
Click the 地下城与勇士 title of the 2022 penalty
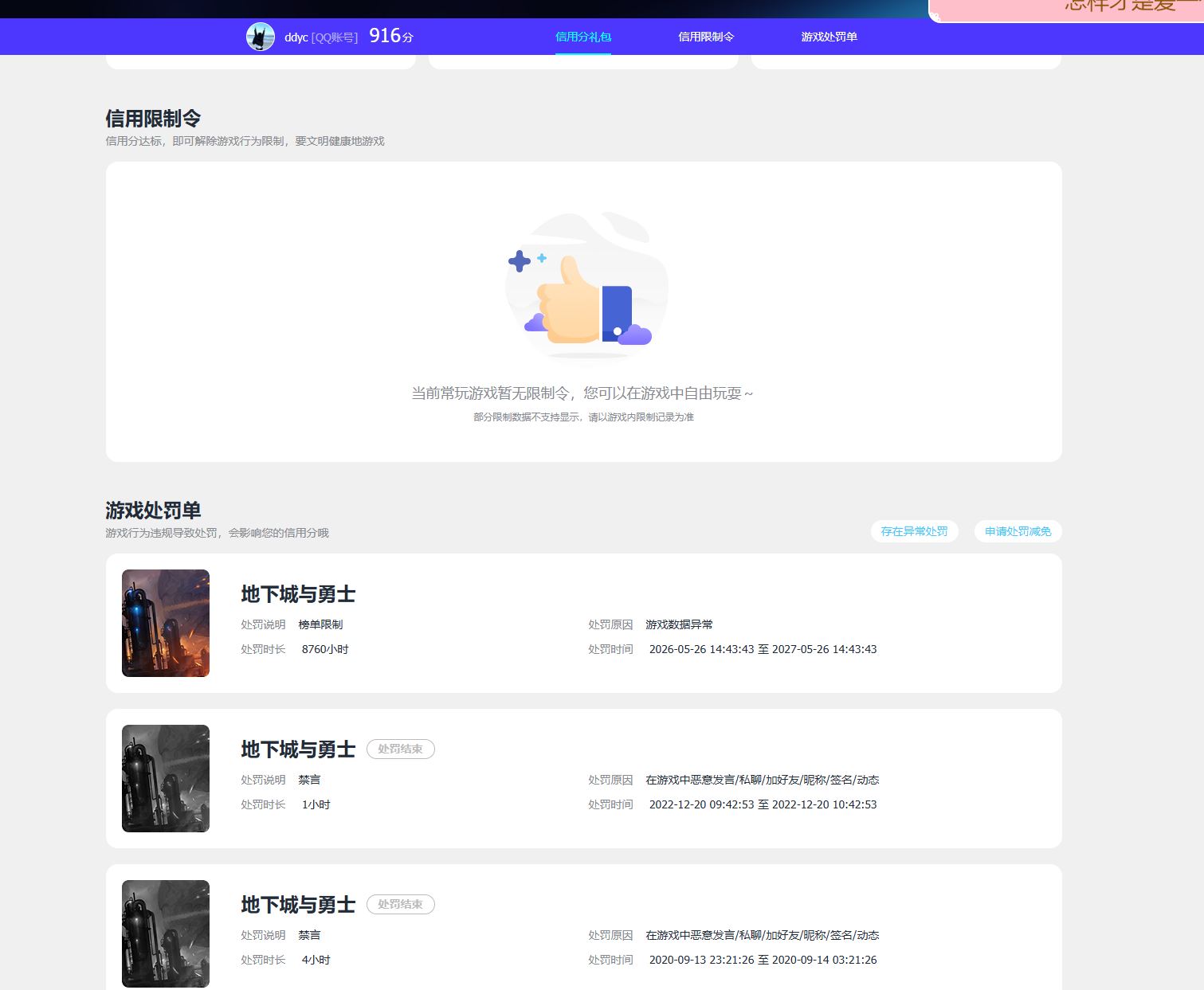coord(298,749)
